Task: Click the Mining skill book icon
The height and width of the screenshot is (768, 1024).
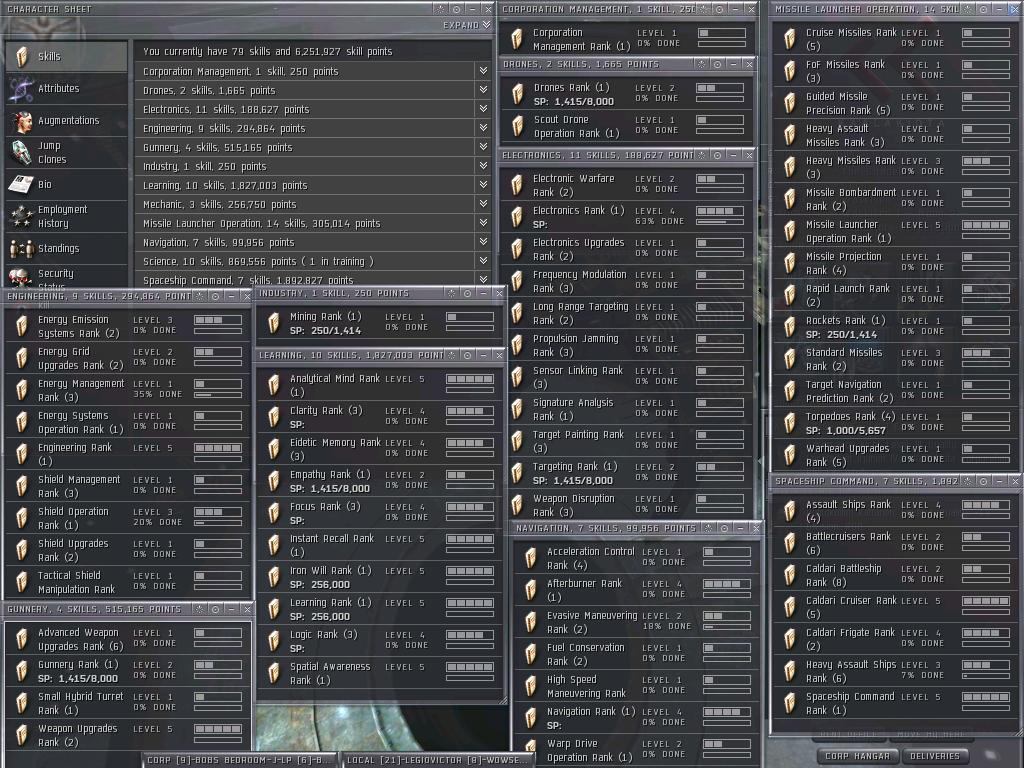Action: tap(274, 323)
